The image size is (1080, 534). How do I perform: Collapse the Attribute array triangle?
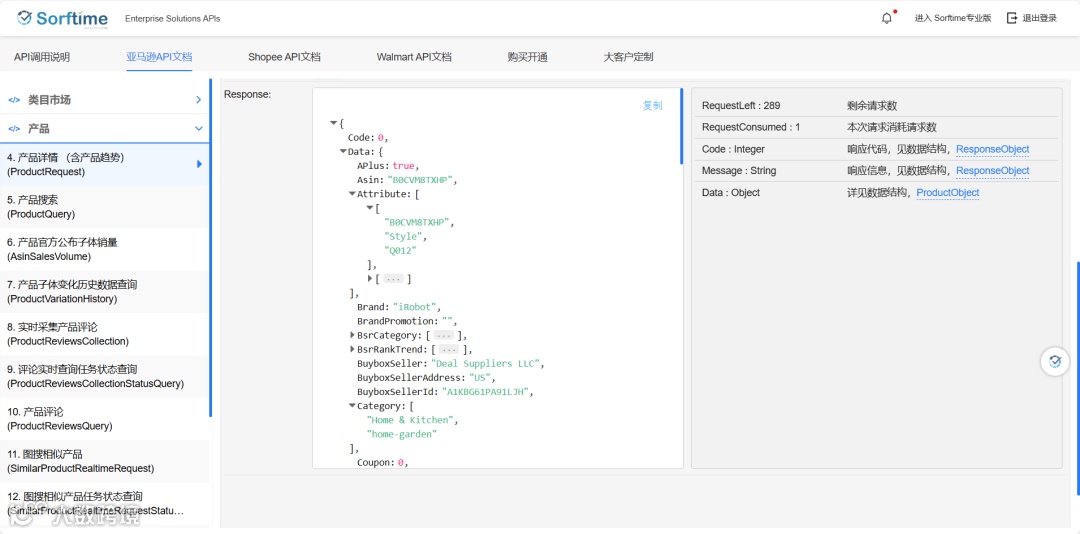351,194
